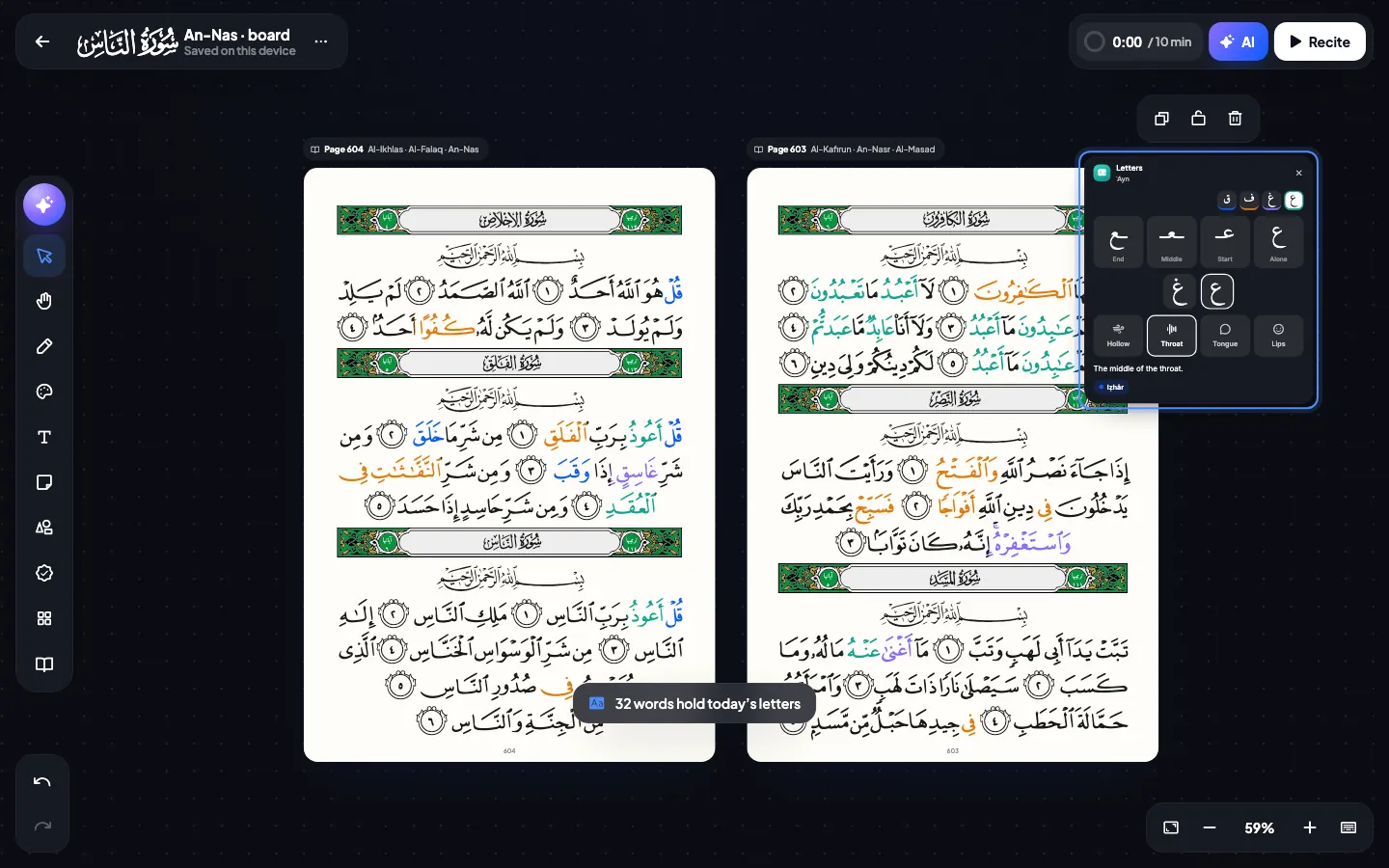The width and height of the screenshot is (1389, 868).
Task: Select the text tool
Action: [44, 437]
